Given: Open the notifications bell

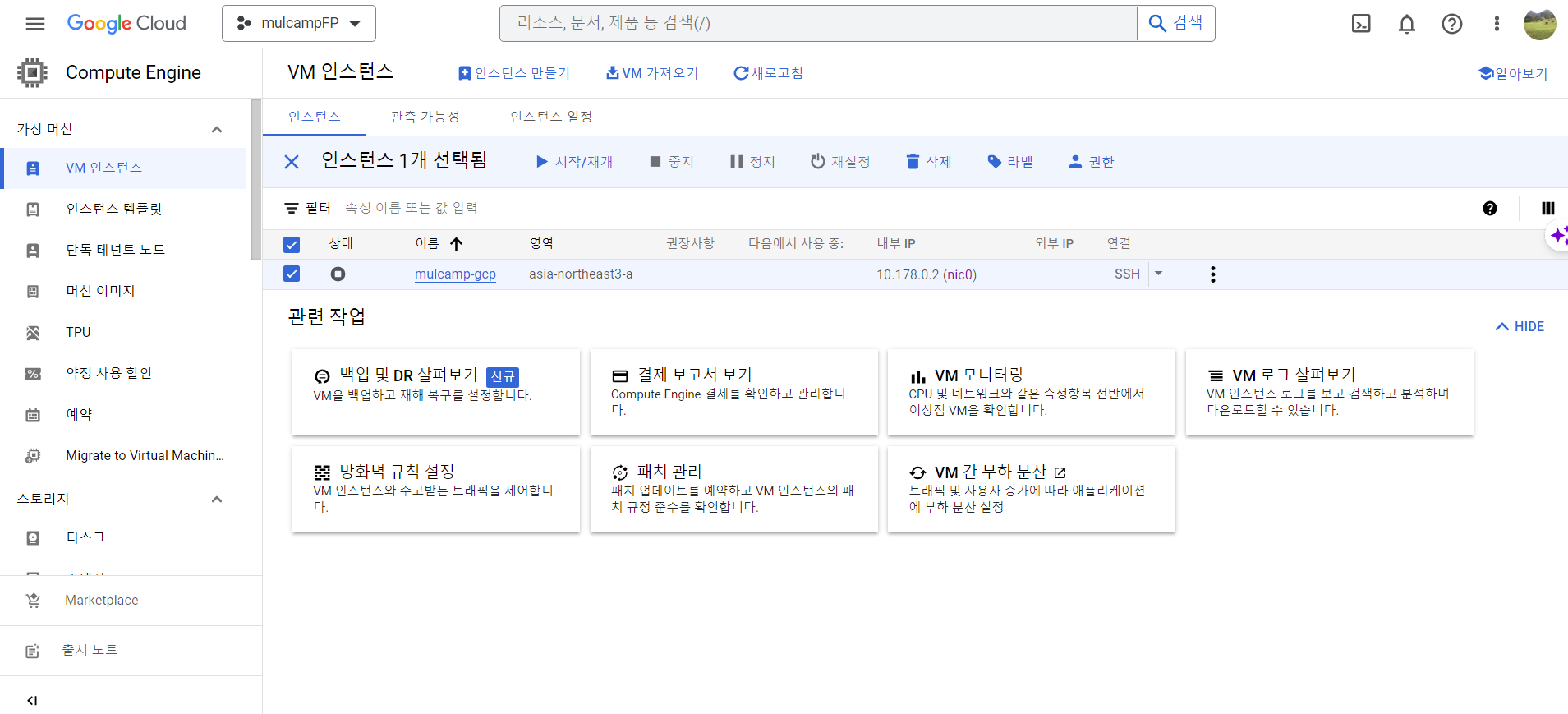Looking at the screenshot, I should (x=1407, y=24).
